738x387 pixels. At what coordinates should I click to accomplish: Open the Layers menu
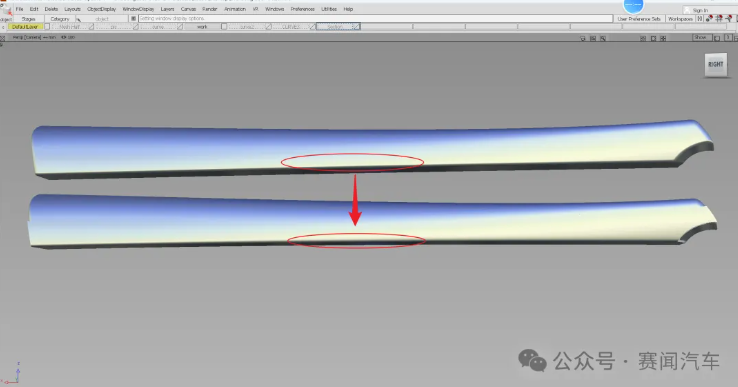pyautogui.click(x=168, y=9)
